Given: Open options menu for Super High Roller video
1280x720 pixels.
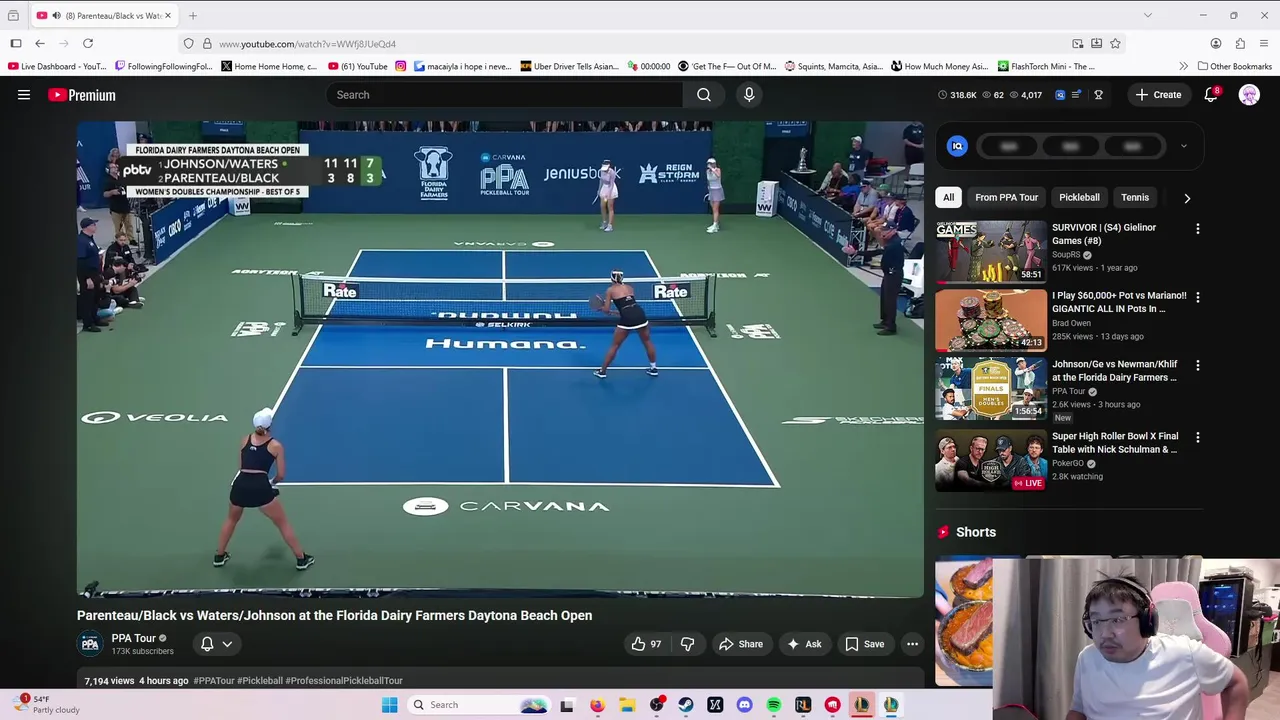Looking at the screenshot, I should (1197, 438).
